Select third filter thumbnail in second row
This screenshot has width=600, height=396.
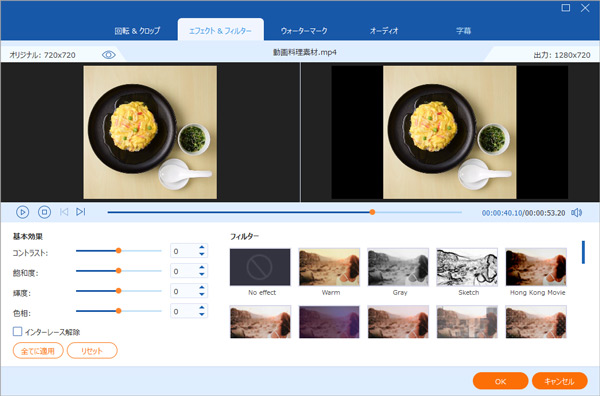[x=398, y=322]
